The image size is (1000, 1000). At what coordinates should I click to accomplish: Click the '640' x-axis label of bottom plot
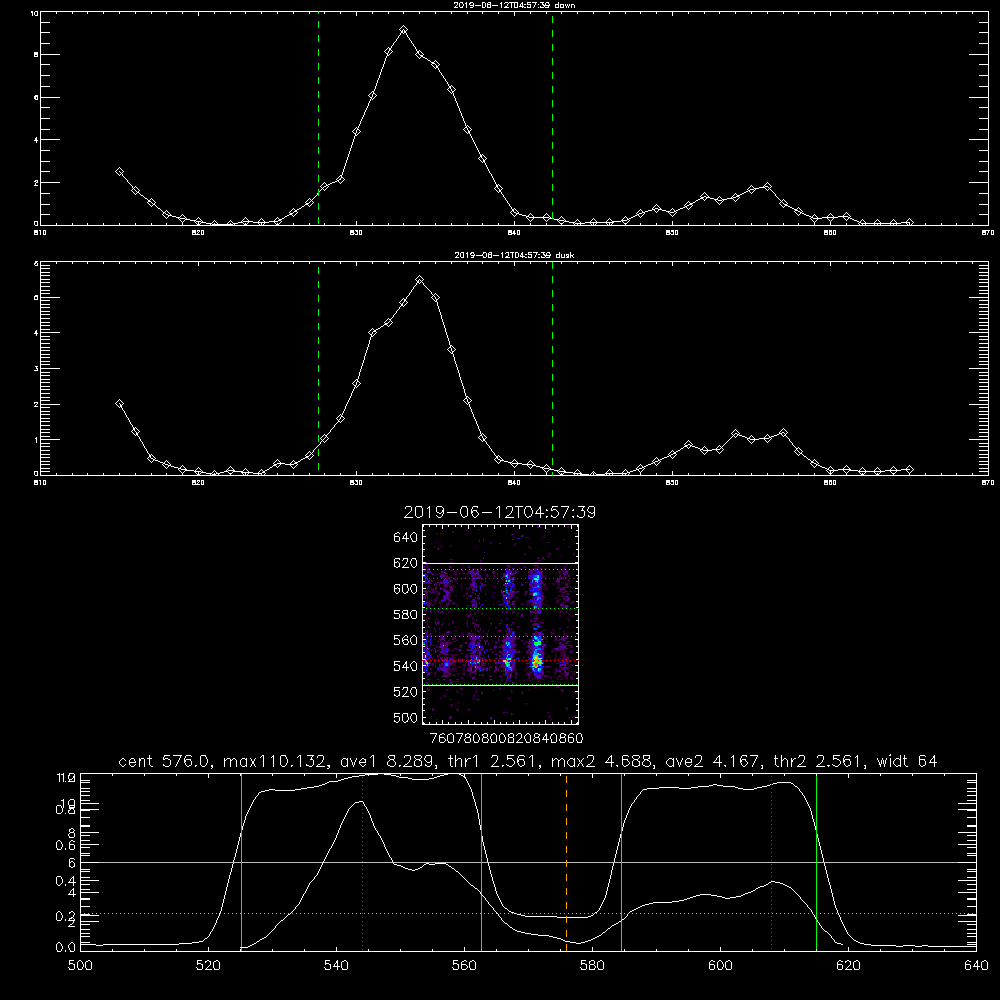click(x=976, y=966)
